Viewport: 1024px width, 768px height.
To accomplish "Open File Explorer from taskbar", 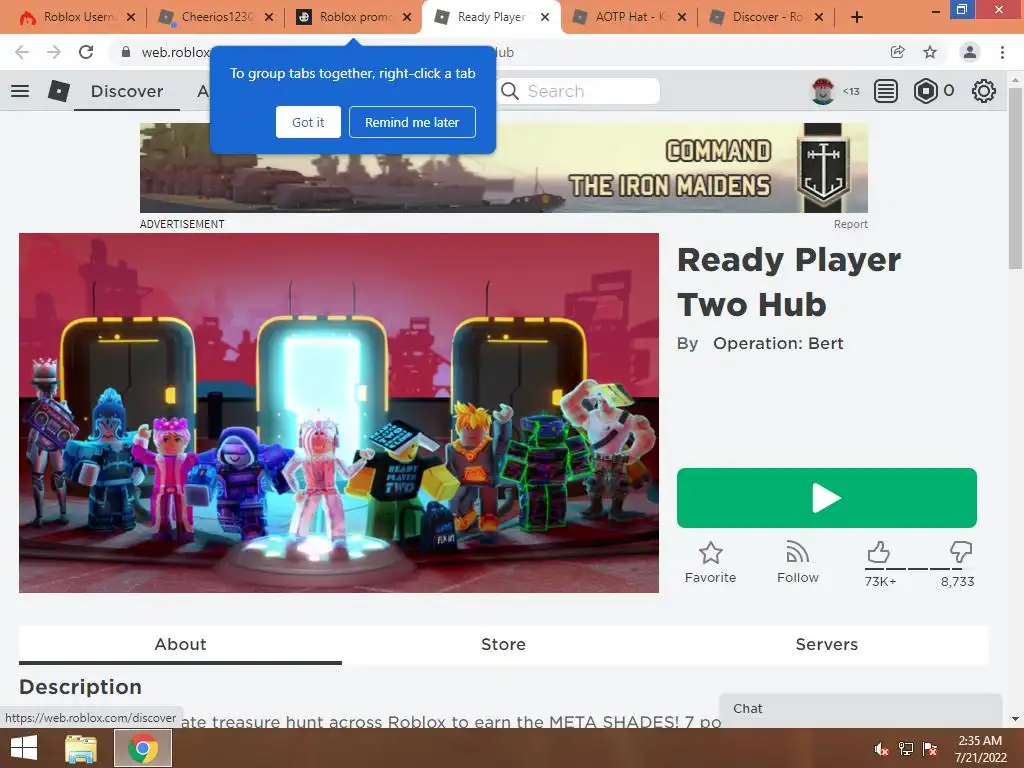I will (x=81, y=748).
